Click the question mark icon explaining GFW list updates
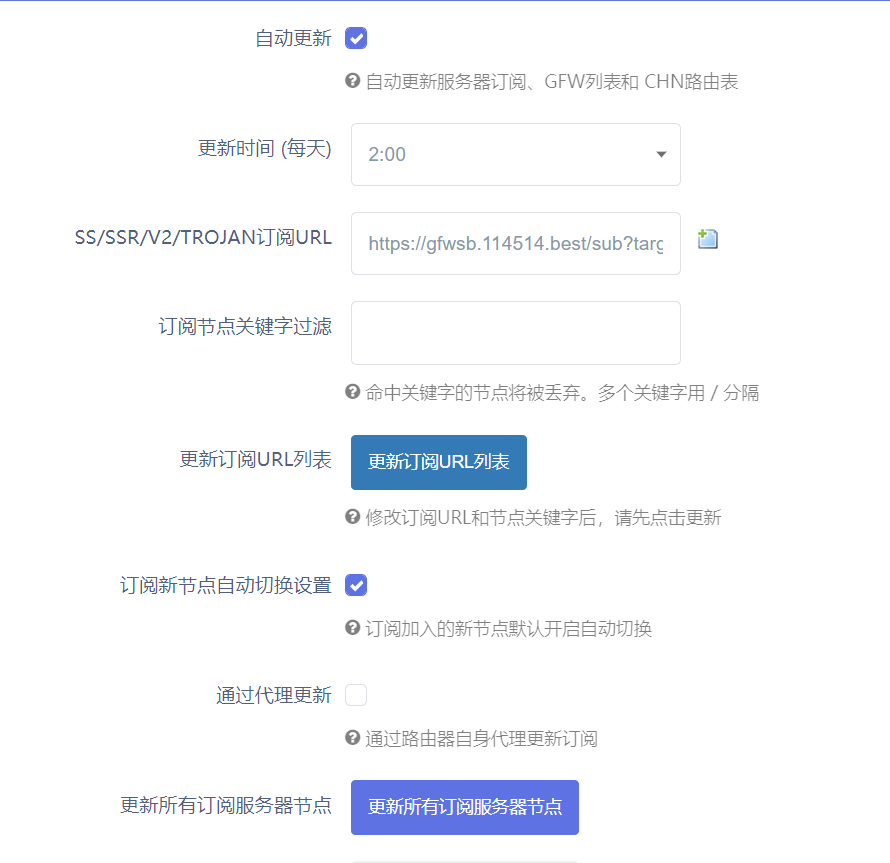 pyautogui.click(x=351, y=82)
